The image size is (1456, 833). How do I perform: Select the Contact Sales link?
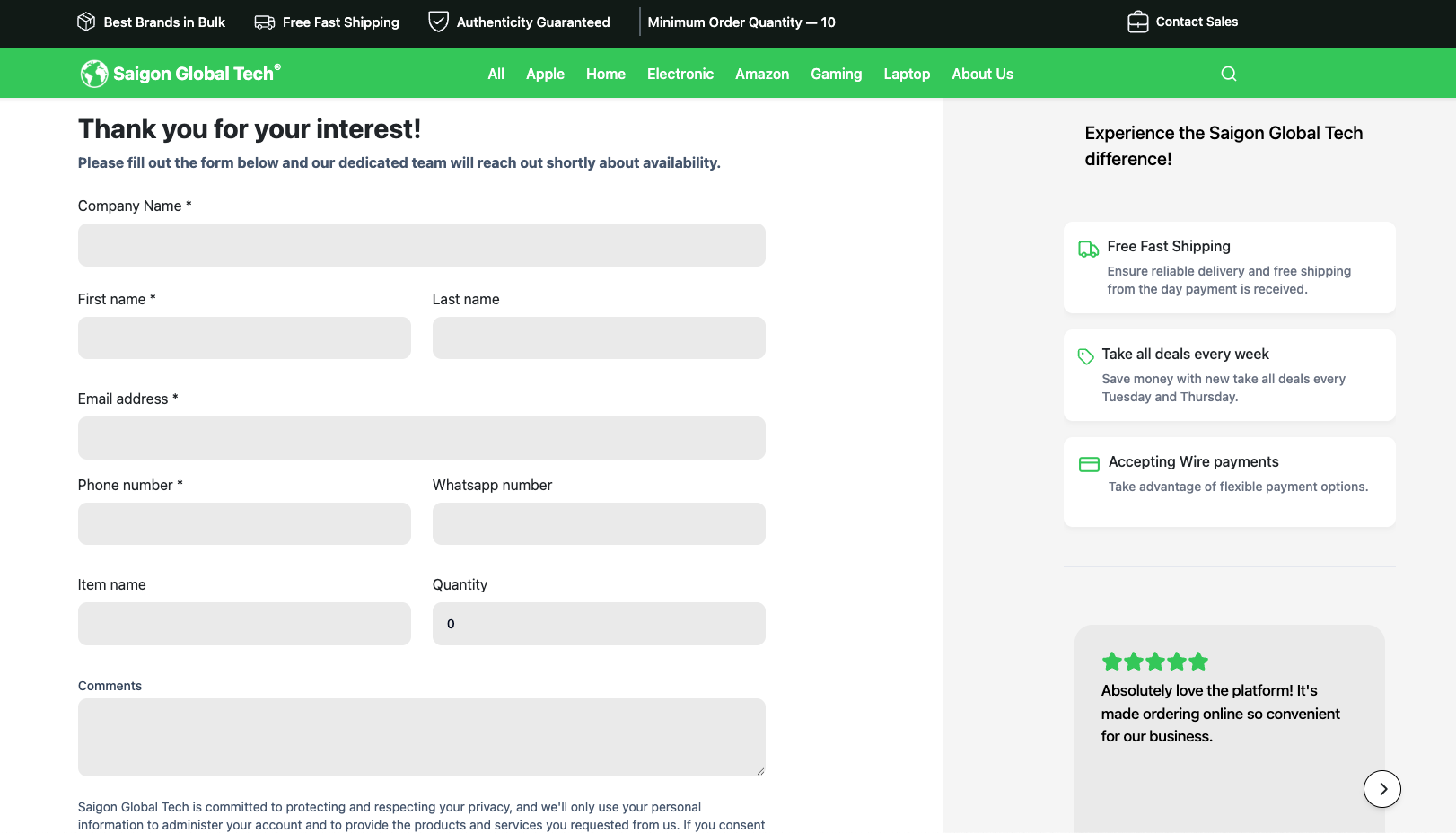coord(1196,22)
